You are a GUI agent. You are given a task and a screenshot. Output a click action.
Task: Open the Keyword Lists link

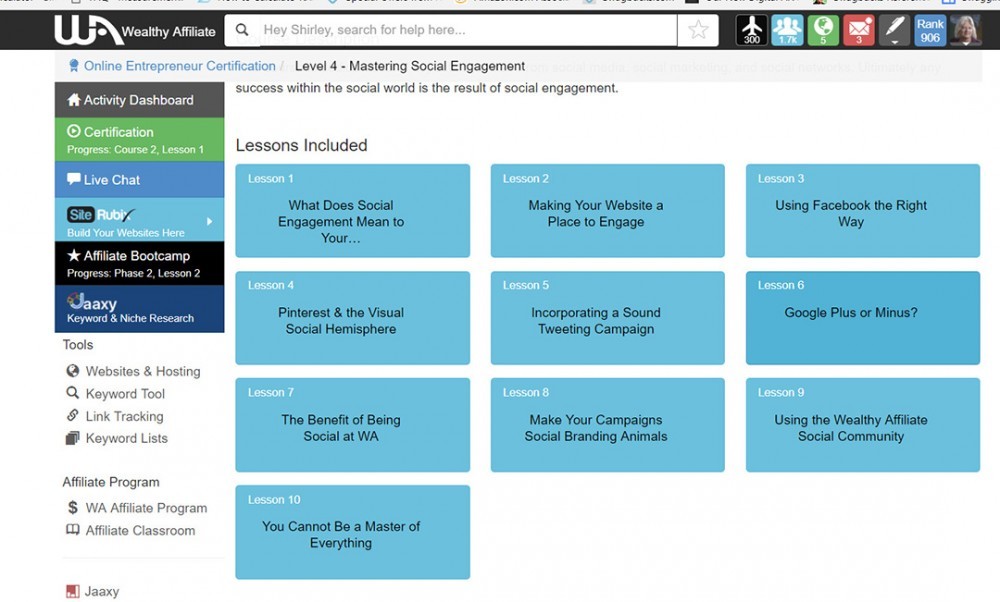(126, 438)
